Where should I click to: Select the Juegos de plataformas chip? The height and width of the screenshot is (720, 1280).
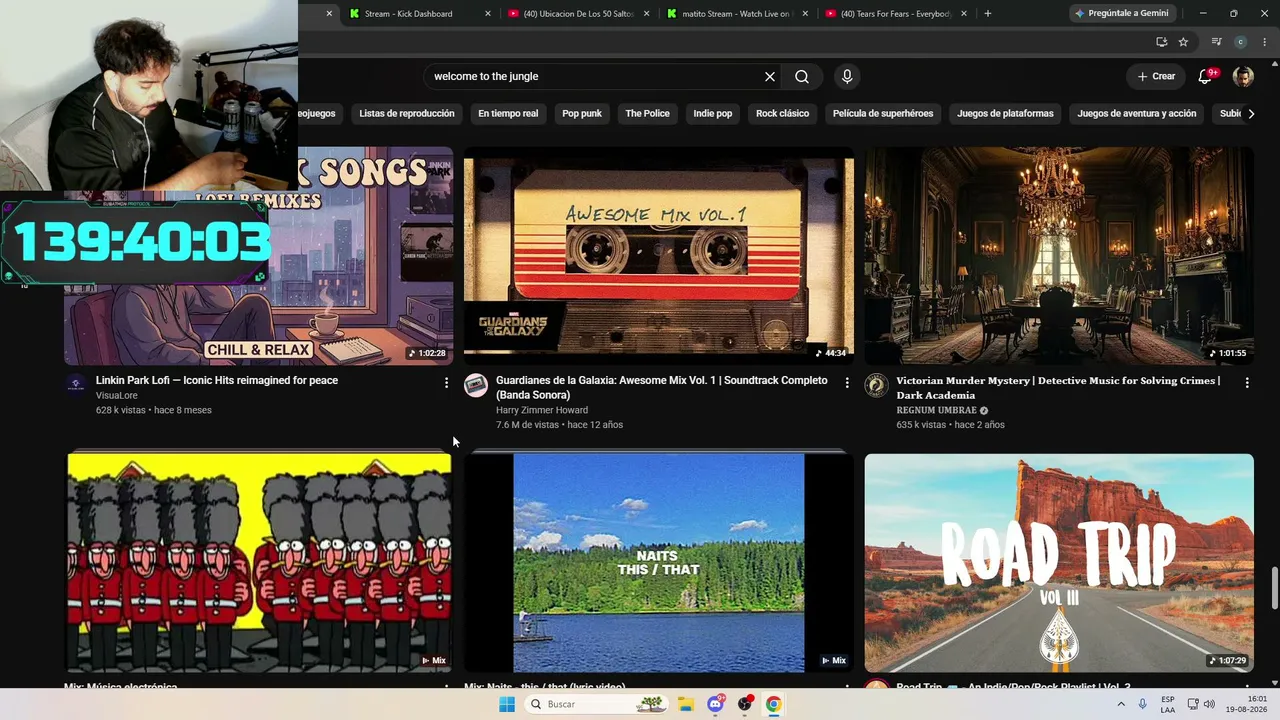pyautogui.click(x=1005, y=114)
